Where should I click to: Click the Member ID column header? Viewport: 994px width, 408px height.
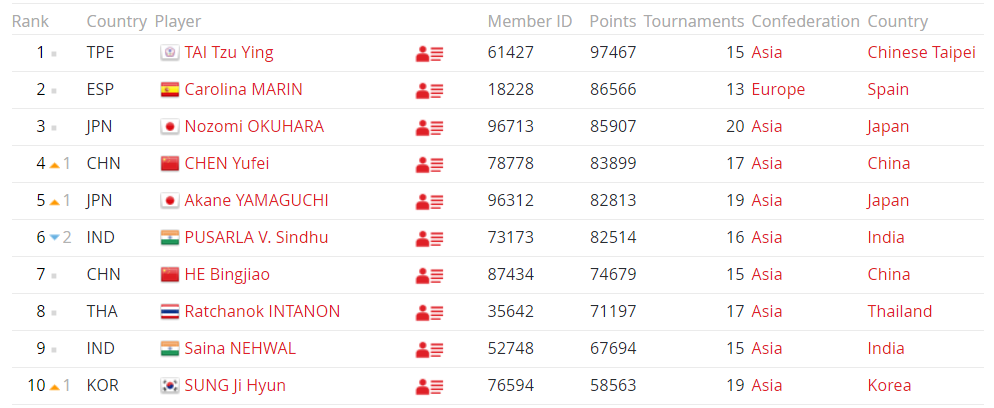pos(530,21)
